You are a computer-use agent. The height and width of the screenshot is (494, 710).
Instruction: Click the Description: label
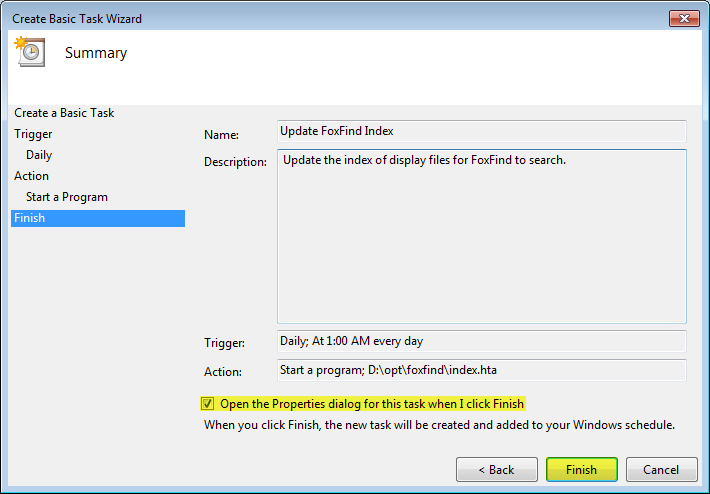pyautogui.click(x=235, y=162)
